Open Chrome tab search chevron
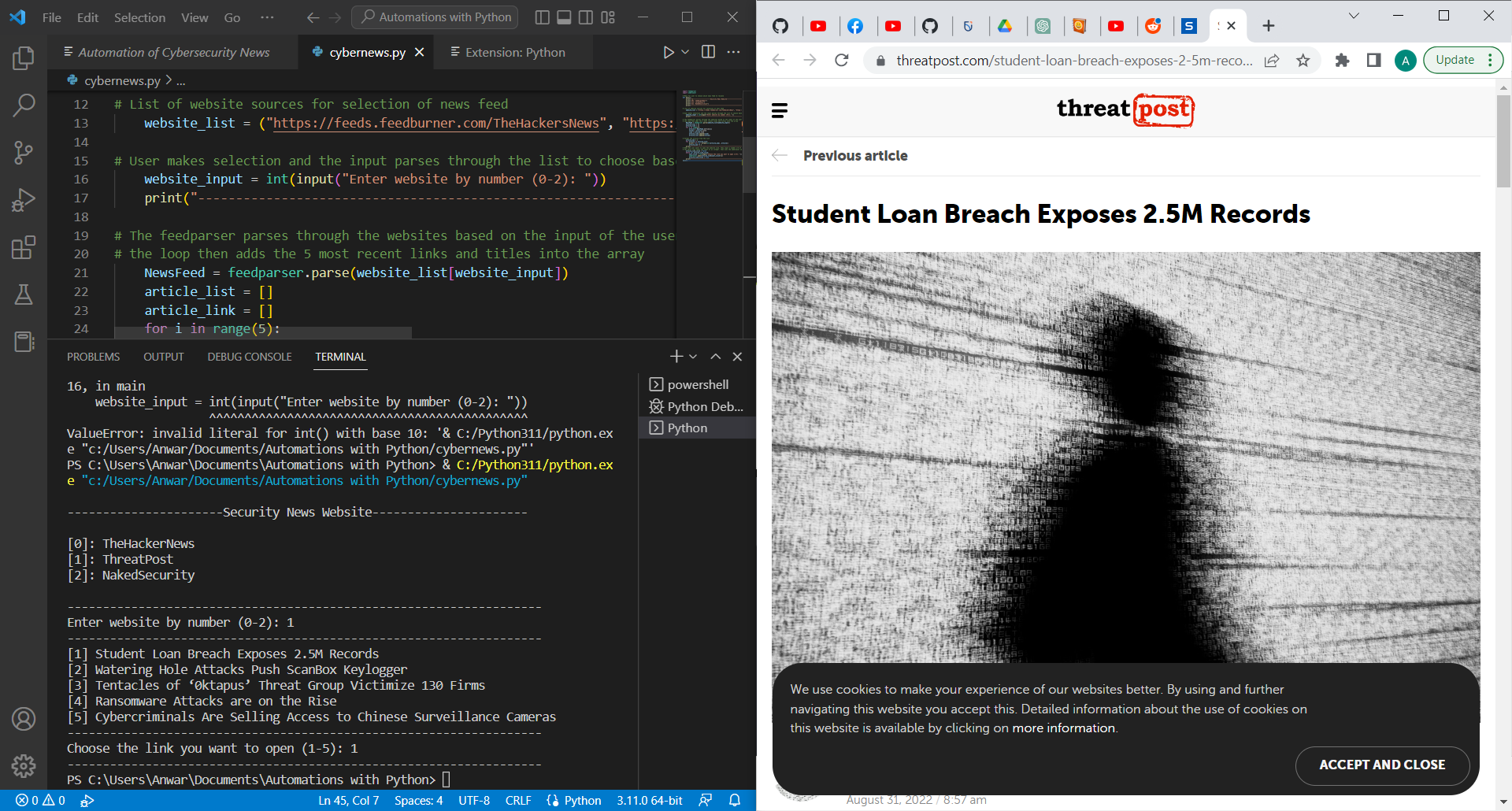The height and width of the screenshot is (811, 1512). coord(1354,16)
